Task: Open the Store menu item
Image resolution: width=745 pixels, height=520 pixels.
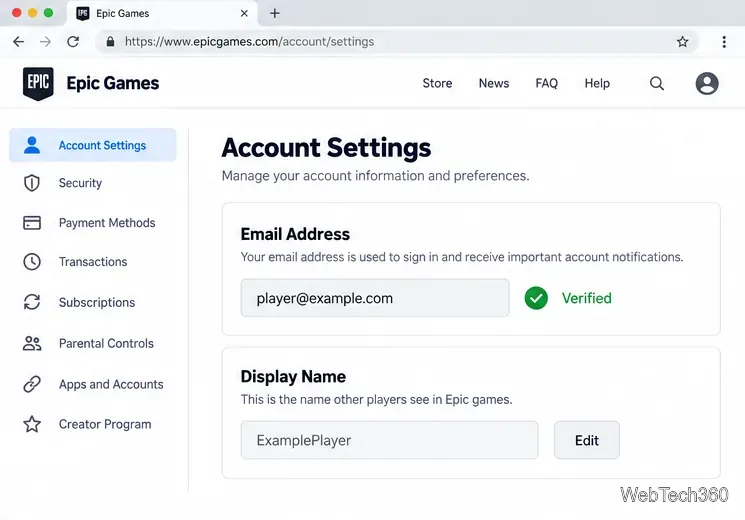Action: [x=437, y=84]
